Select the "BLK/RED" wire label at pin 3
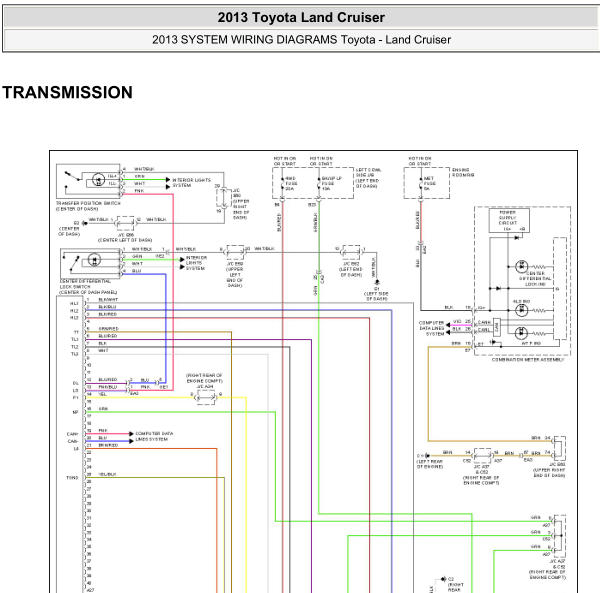This screenshot has width=600, height=593. [108, 314]
